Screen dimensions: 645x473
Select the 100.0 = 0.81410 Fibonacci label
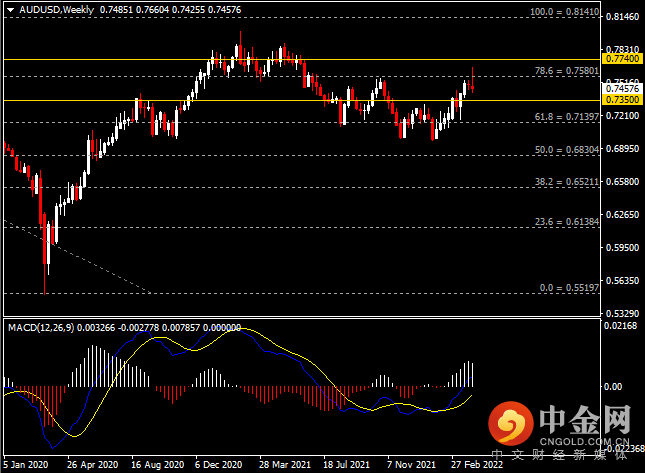[564, 12]
